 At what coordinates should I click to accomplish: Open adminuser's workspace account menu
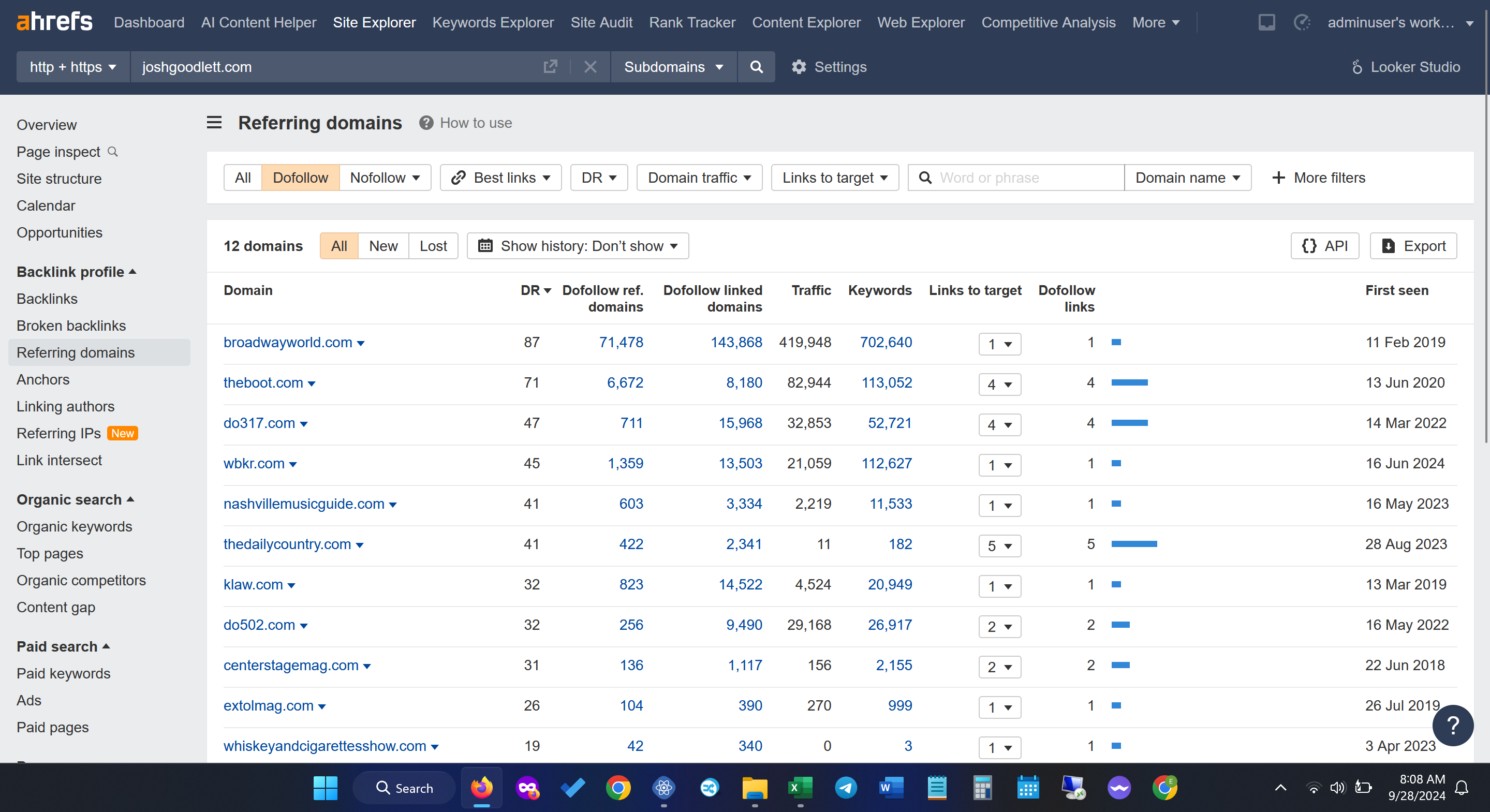(1400, 23)
